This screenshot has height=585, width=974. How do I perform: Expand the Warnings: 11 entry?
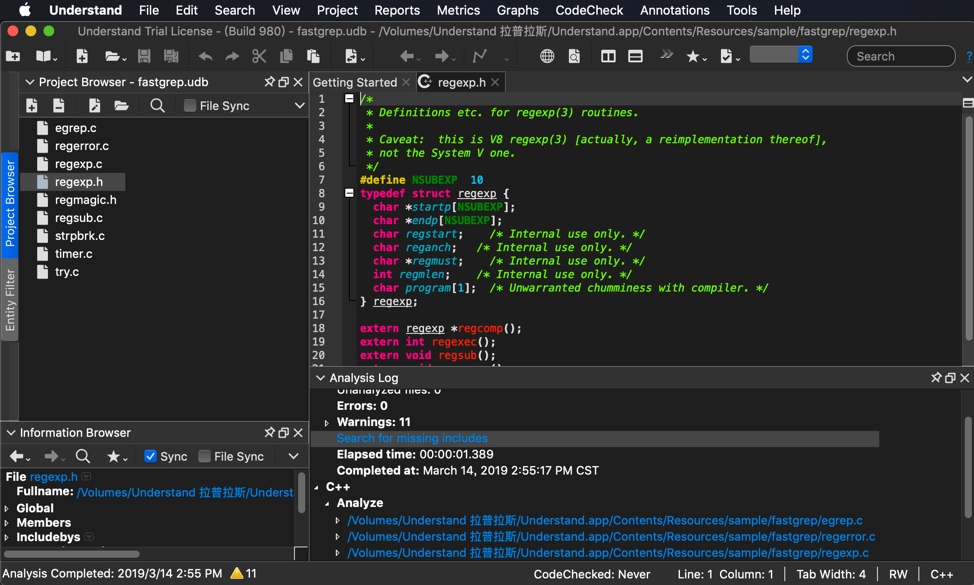pos(327,423)
